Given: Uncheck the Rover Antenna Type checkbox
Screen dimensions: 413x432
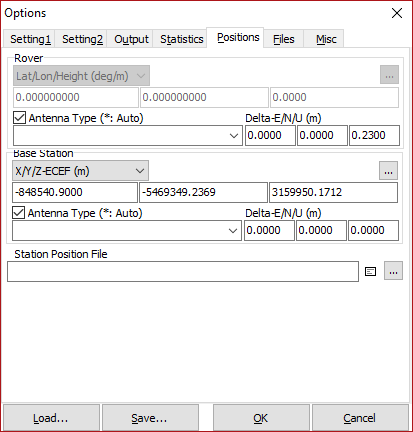Looking at the screenshot, I should tap(19, 118).
